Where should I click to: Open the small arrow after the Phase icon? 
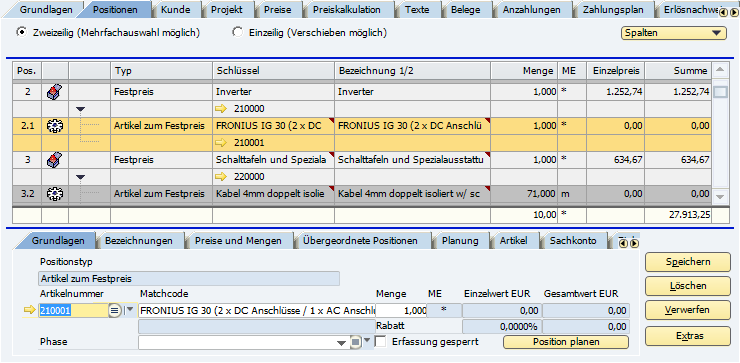click(x=367, y=341)
